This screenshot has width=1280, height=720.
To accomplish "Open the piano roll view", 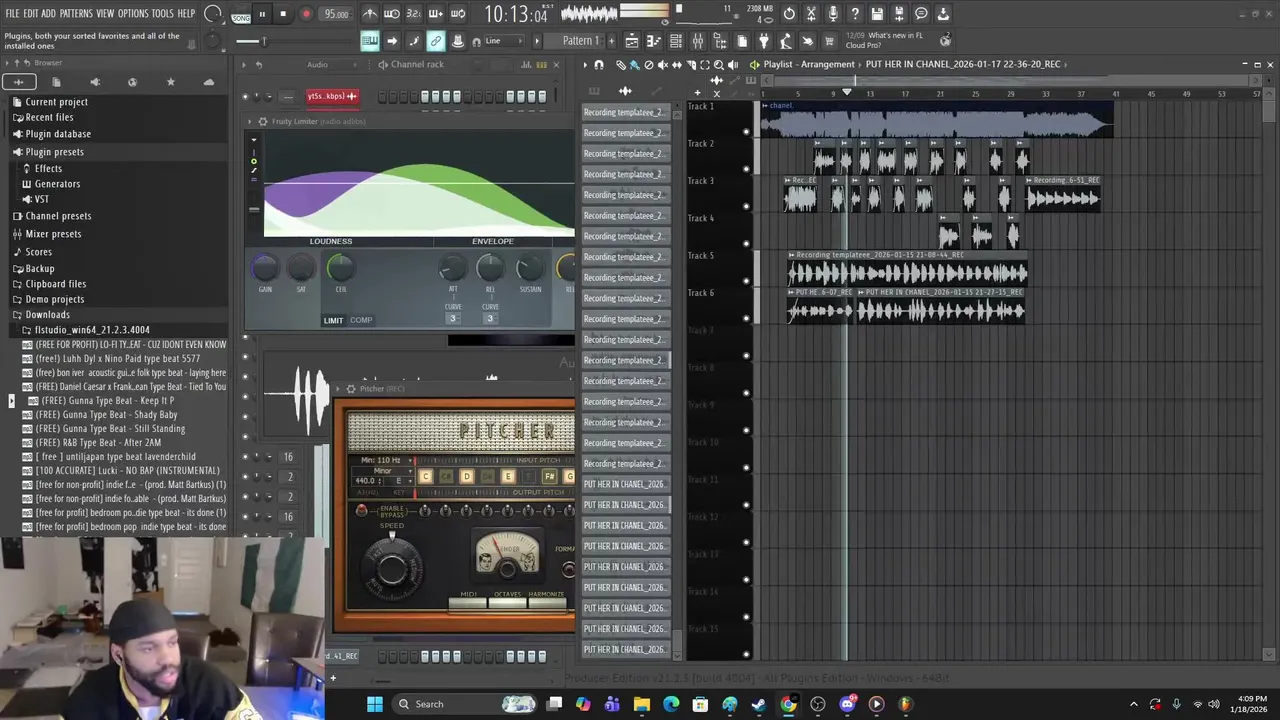I will 654,41.
